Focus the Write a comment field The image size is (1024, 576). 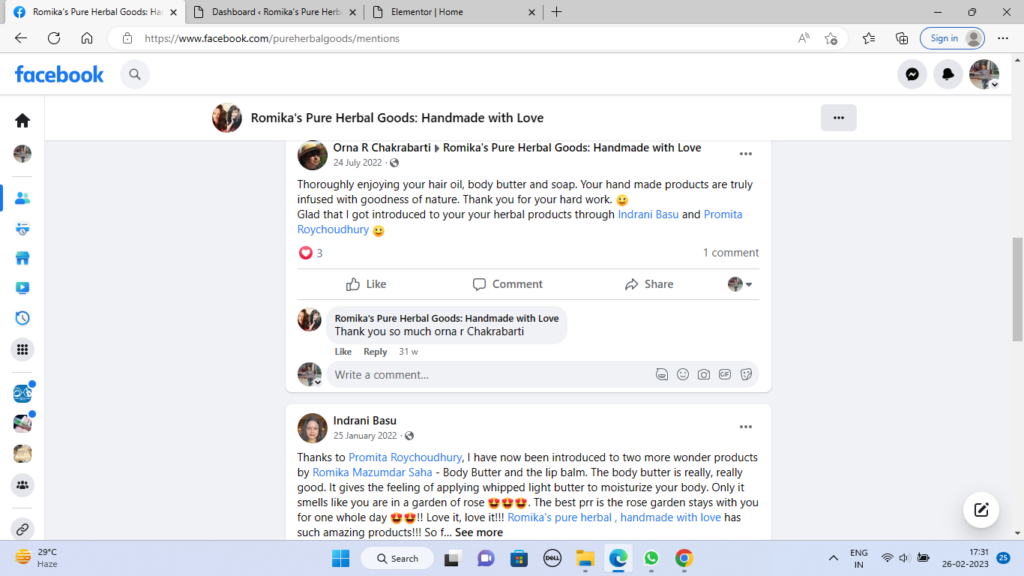pyautogui.click(x=490, y=375)
